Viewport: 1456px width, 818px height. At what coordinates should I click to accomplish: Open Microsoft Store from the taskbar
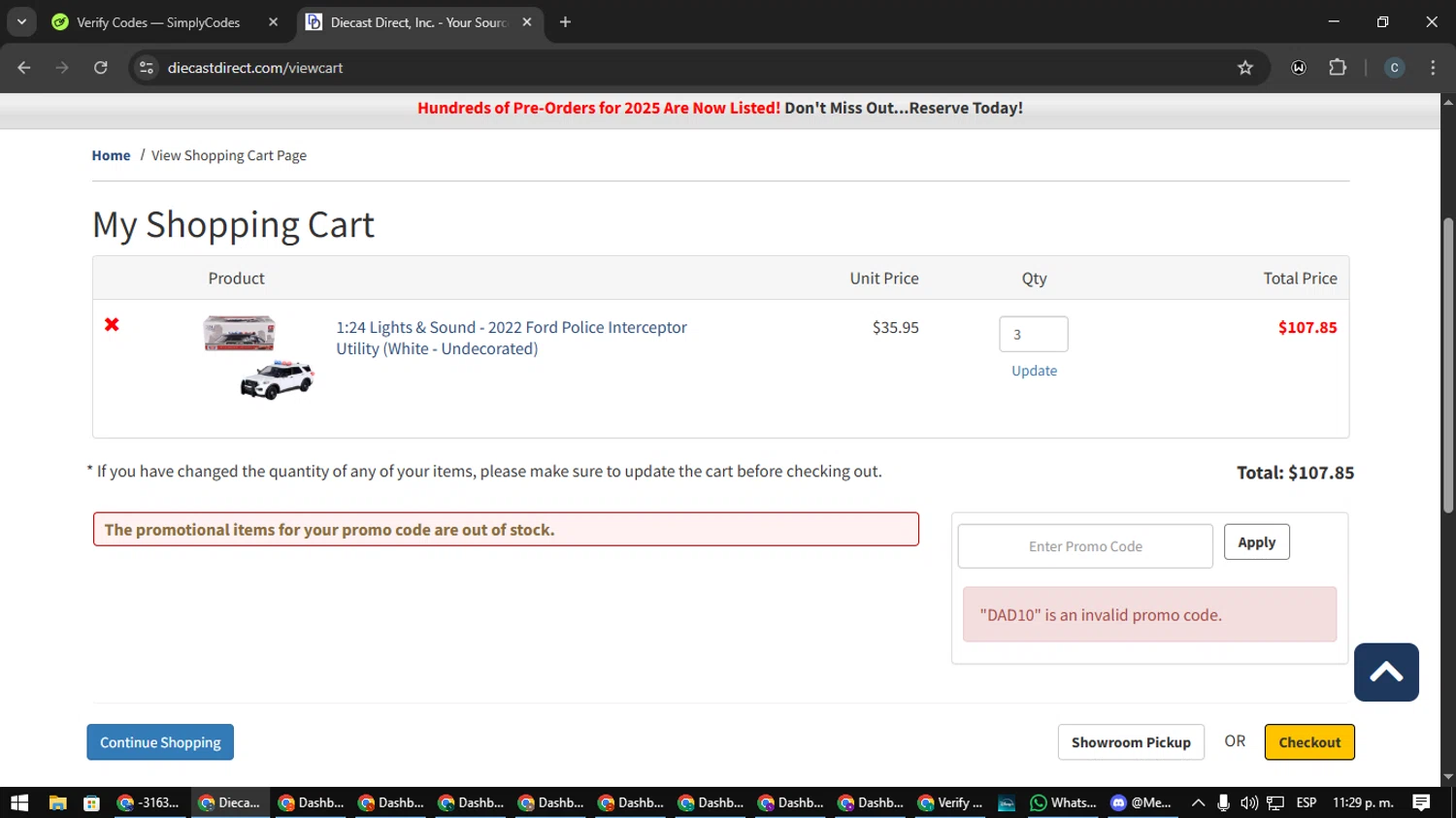[91, 802]
